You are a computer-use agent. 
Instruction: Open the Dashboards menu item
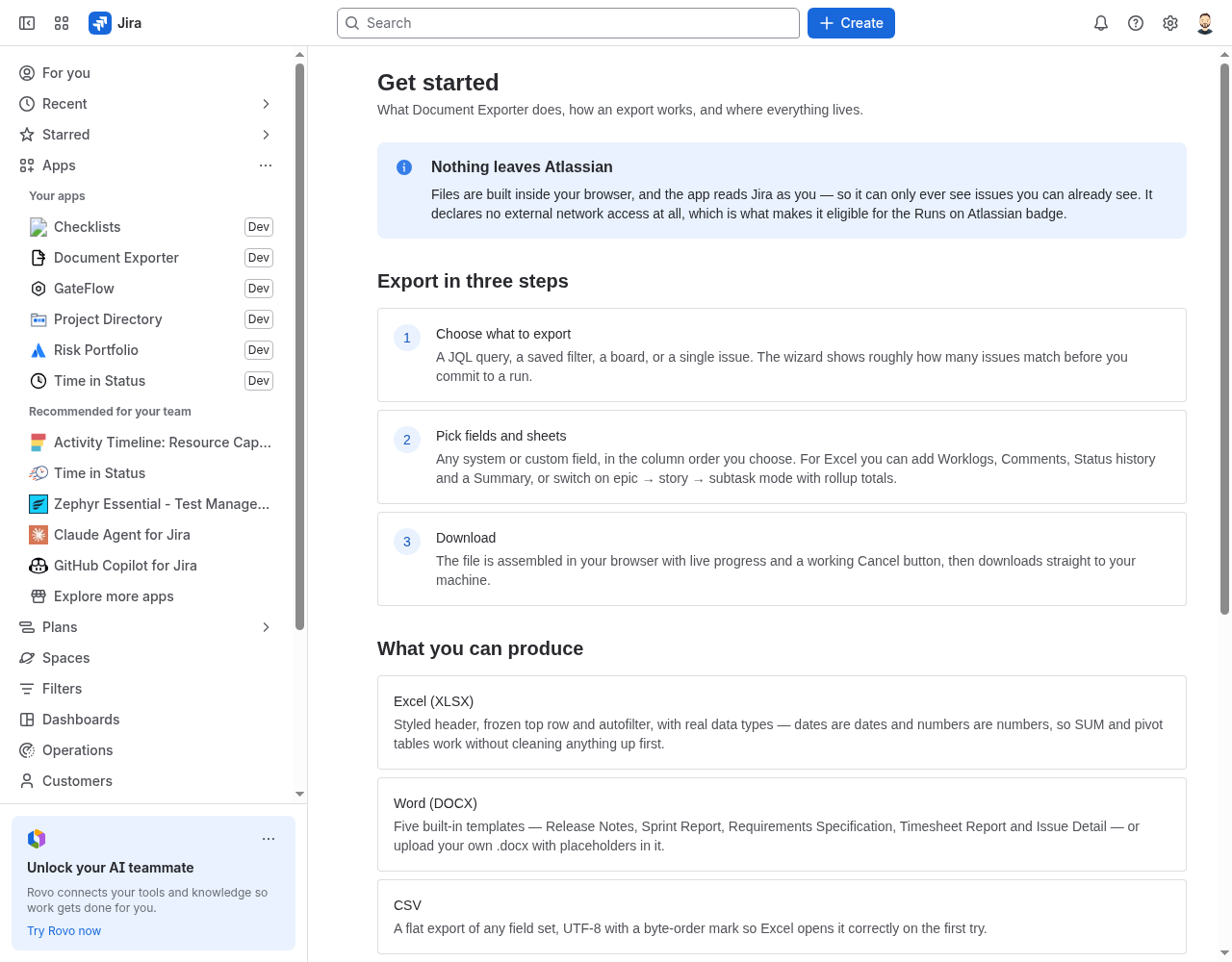[146, 720]
